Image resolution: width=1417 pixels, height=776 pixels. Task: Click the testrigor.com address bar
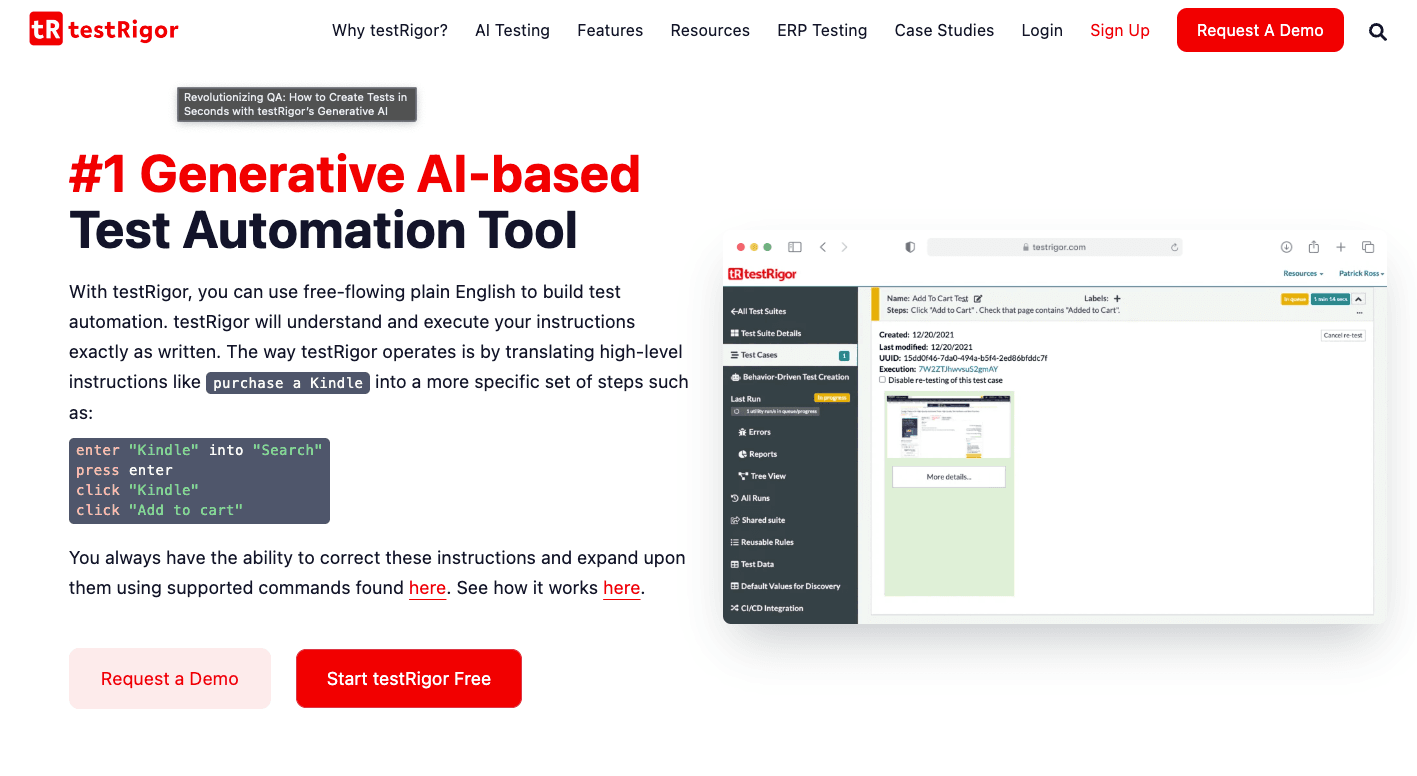(x=1054, y=247)
